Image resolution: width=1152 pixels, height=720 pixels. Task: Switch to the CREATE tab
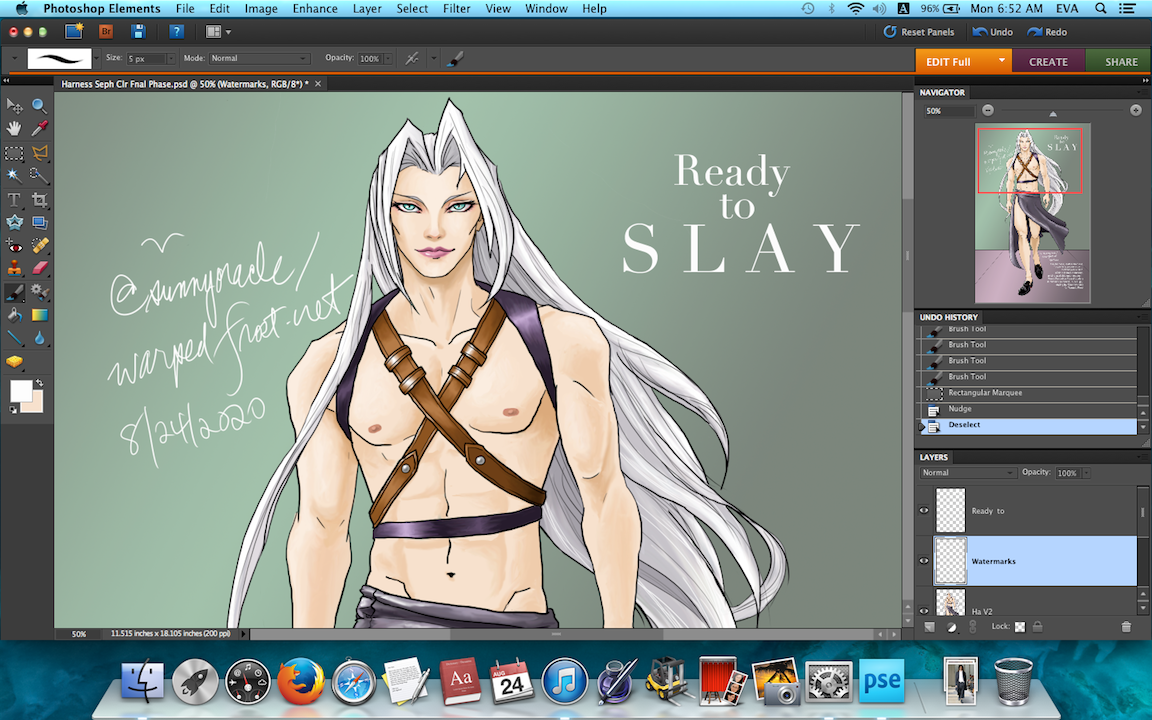tap(1048, 62)
